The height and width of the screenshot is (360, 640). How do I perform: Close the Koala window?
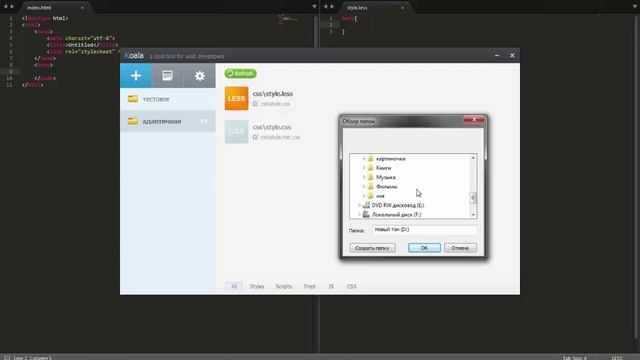512,55
